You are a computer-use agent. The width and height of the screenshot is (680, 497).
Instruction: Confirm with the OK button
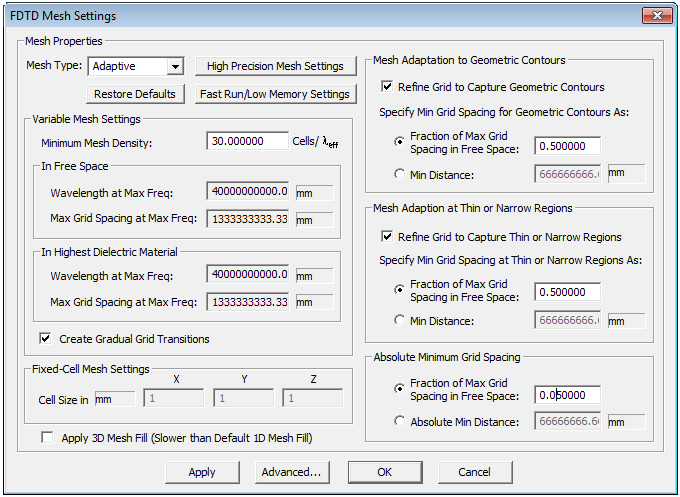384,472
